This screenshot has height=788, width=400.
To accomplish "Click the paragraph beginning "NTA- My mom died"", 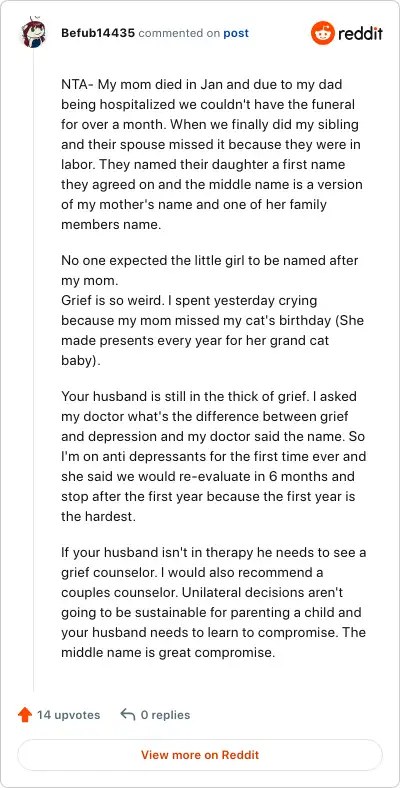I will [212, 155].
